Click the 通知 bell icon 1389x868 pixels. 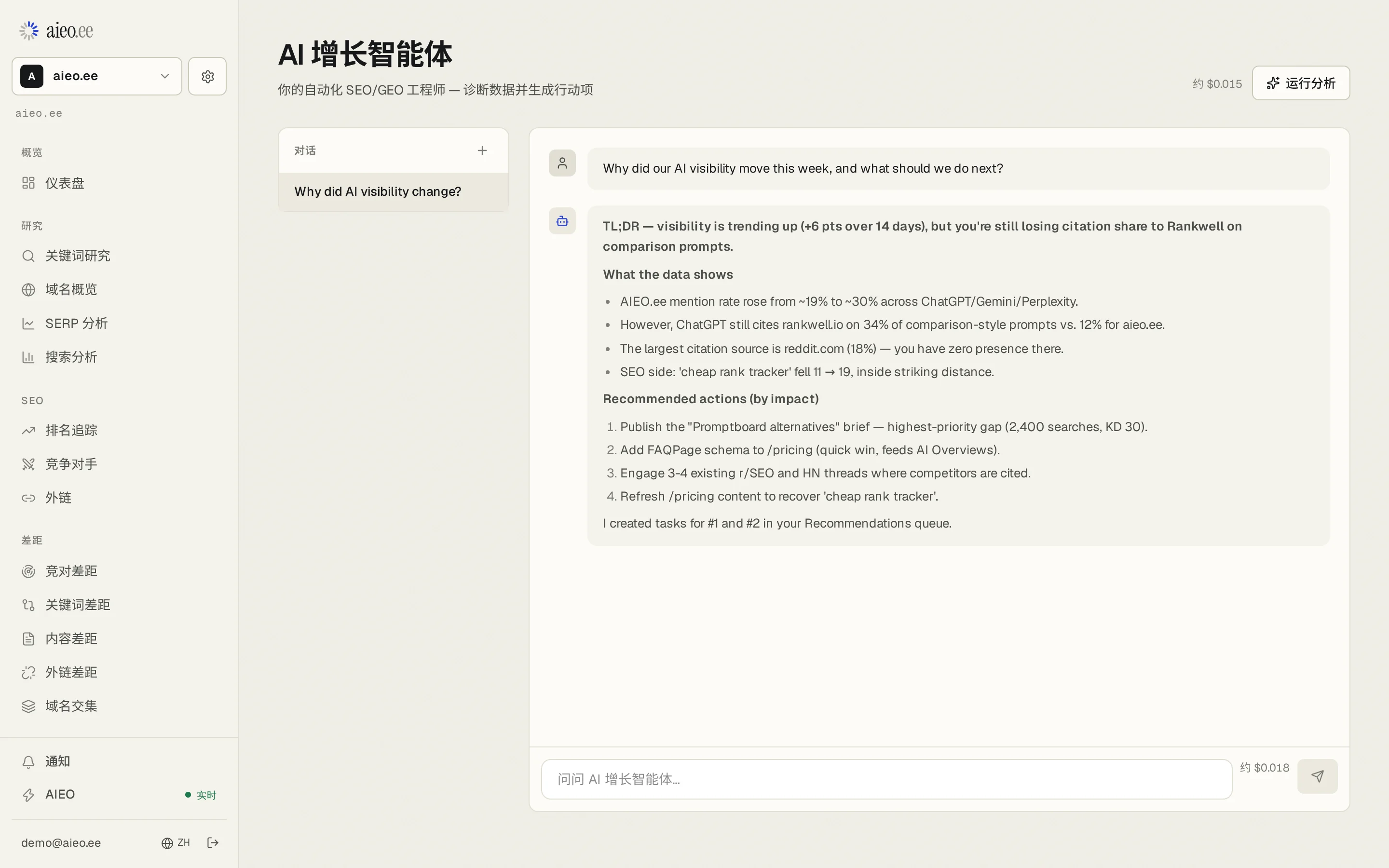tap(28, 762)
